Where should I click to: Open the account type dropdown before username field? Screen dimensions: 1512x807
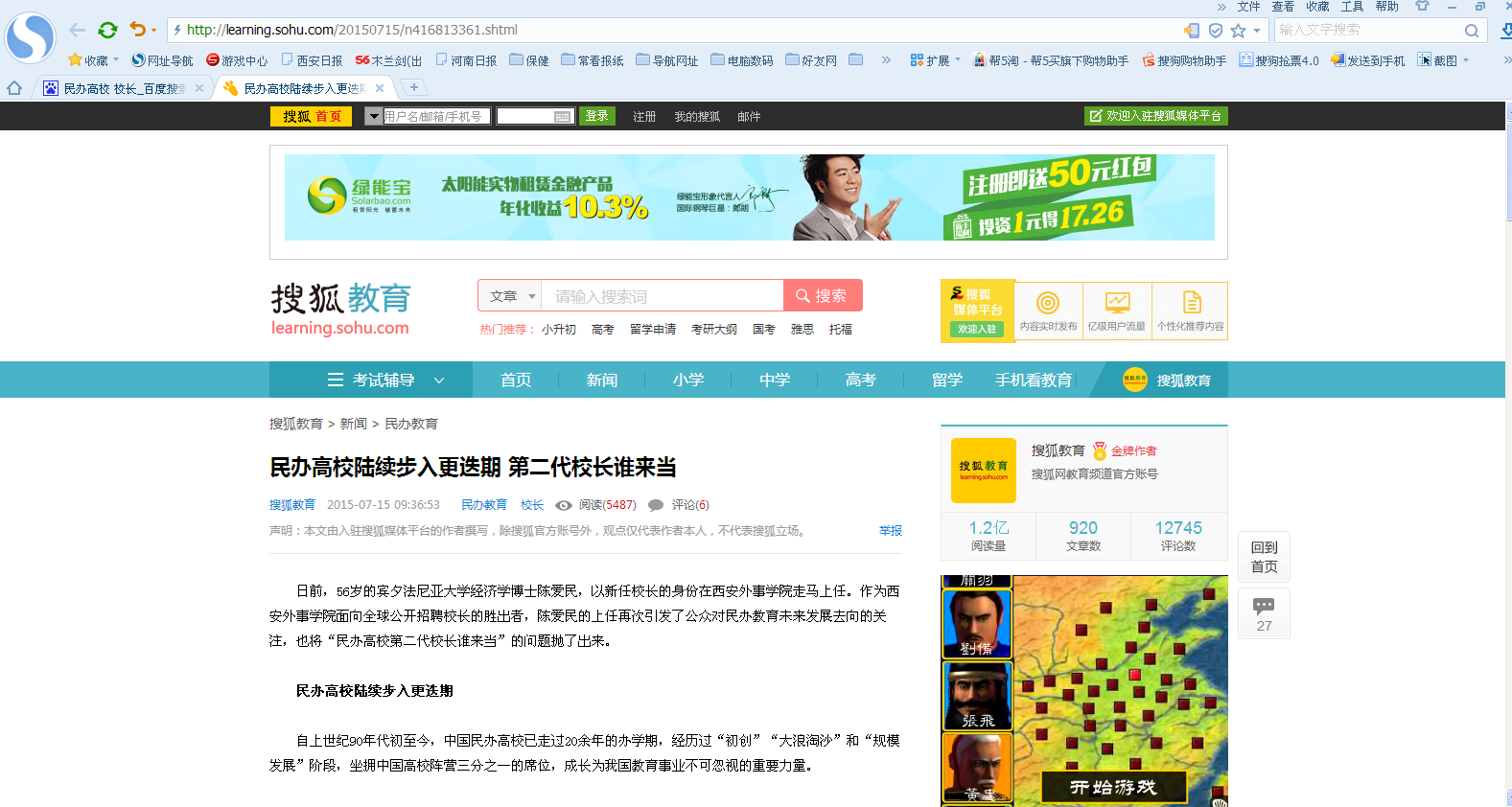point(373,116)
